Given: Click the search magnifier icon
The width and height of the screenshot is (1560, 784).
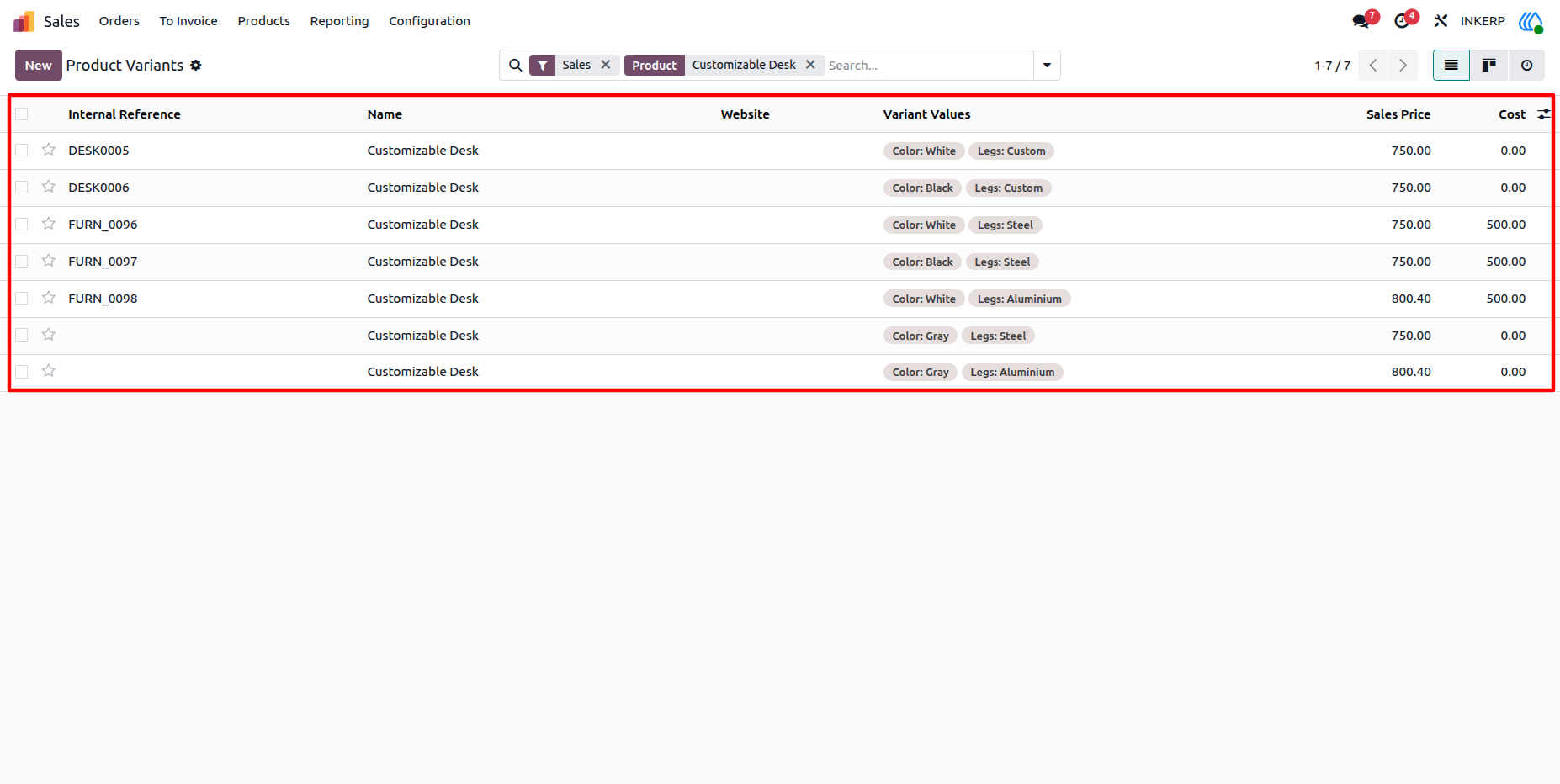Looking at the screenshot, I should 516,66.
